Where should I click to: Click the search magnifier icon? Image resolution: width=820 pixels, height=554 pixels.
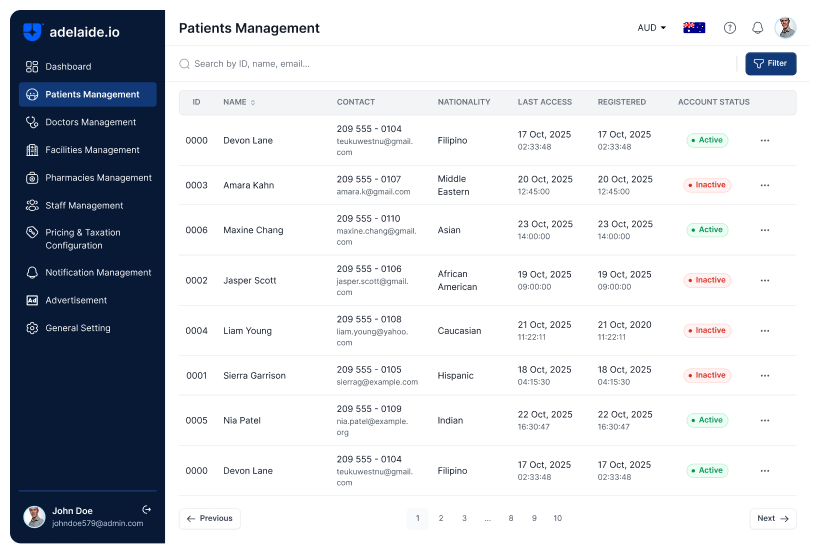[184, 64]
